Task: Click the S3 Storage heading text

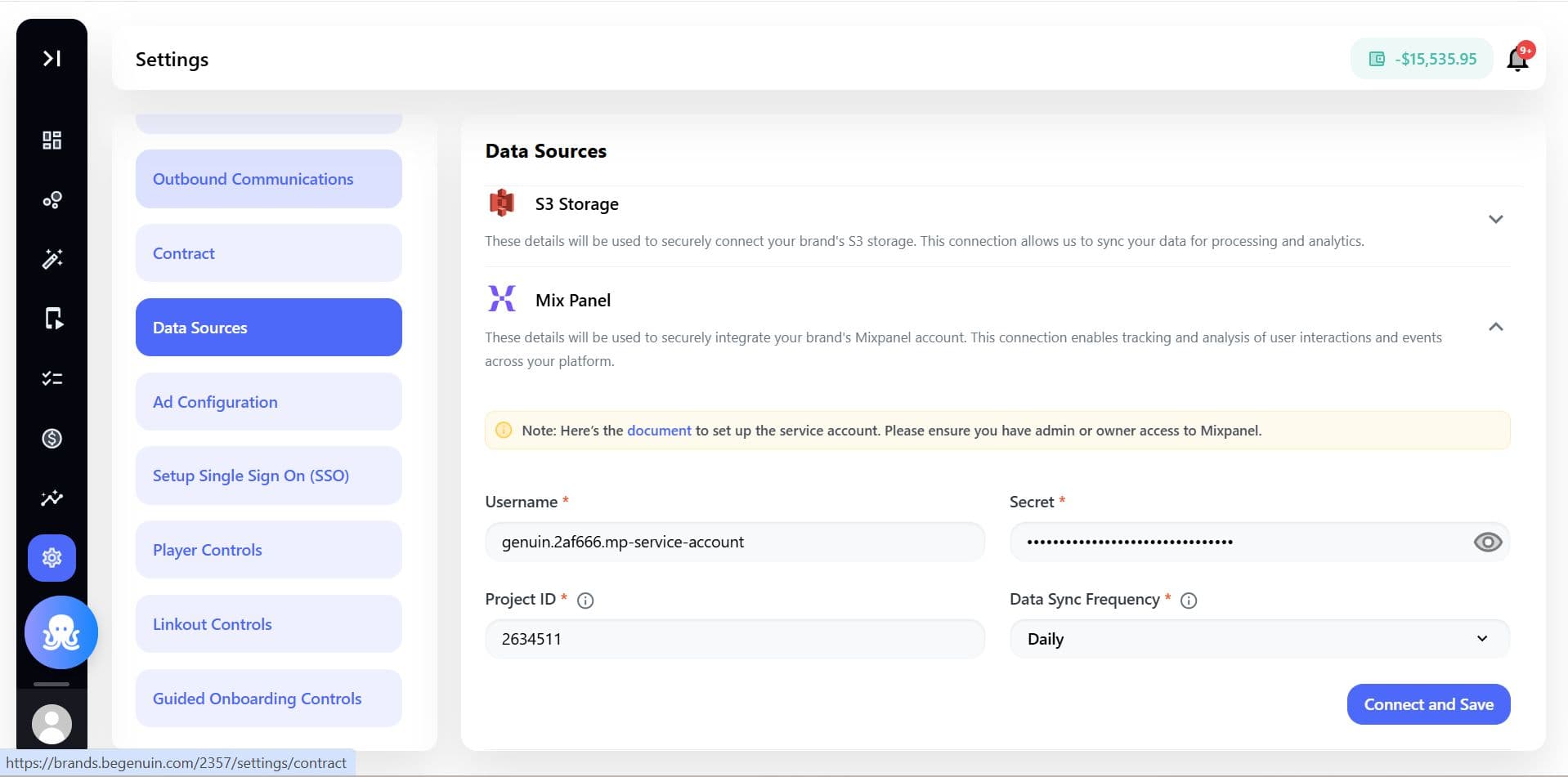Action: [x=576, y=204]
